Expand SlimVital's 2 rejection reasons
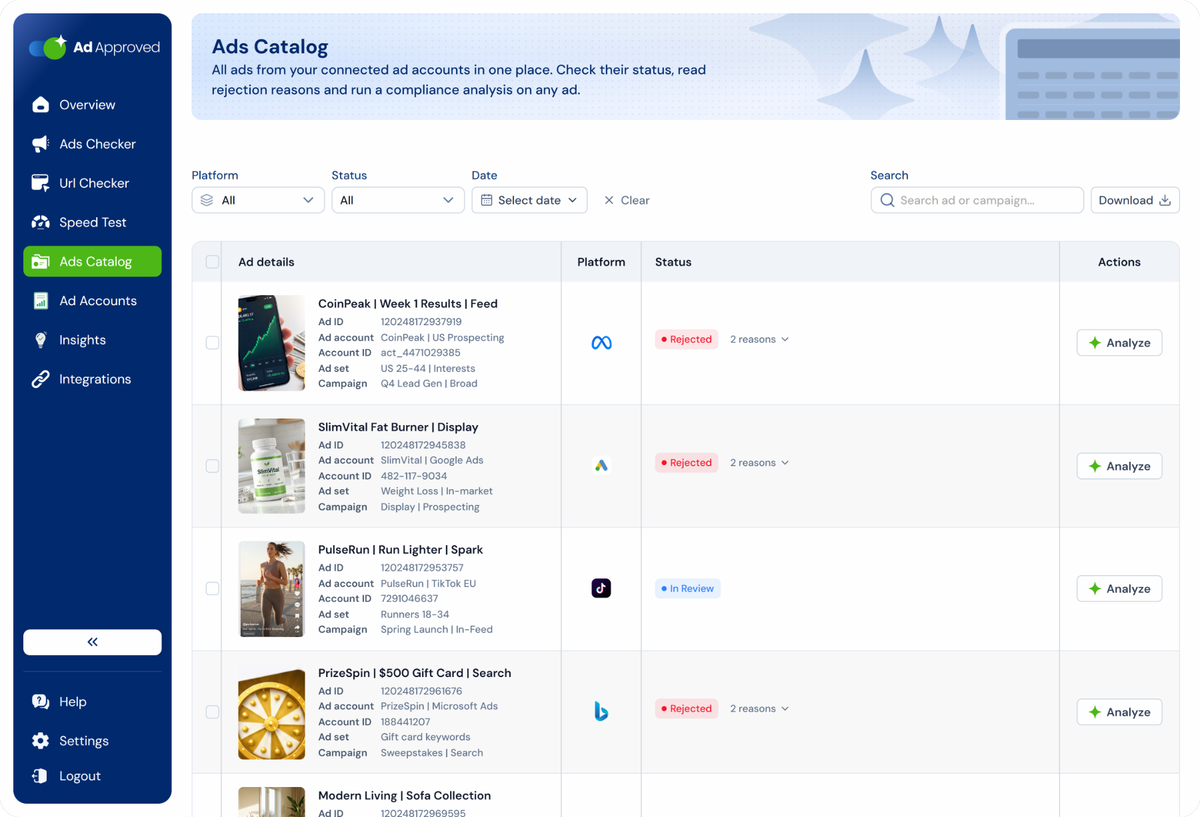The image size is (1200, 817). (x=759, y=463)
